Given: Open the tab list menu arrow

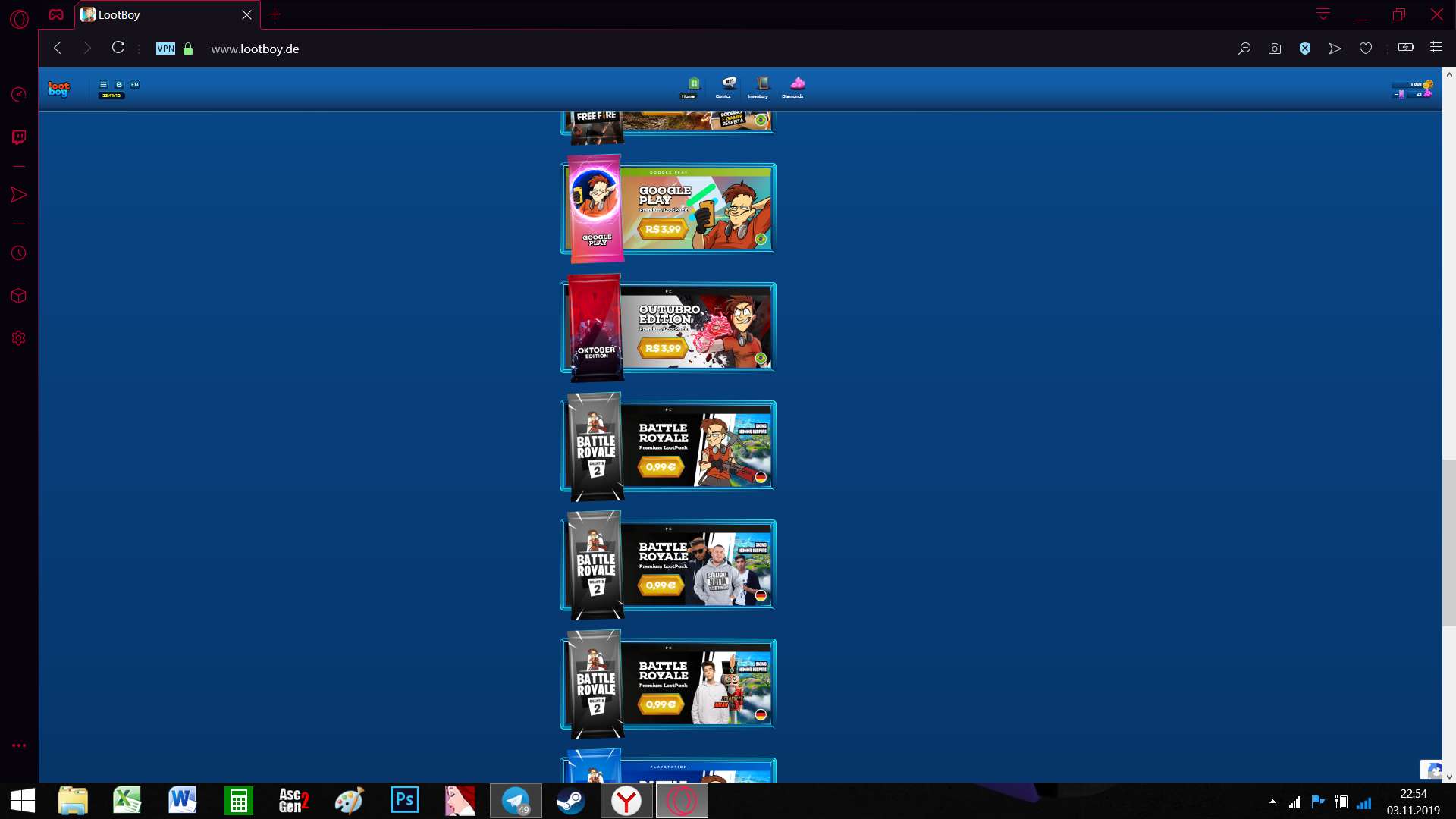Looking at the screenshot, I should point(1323,14).
